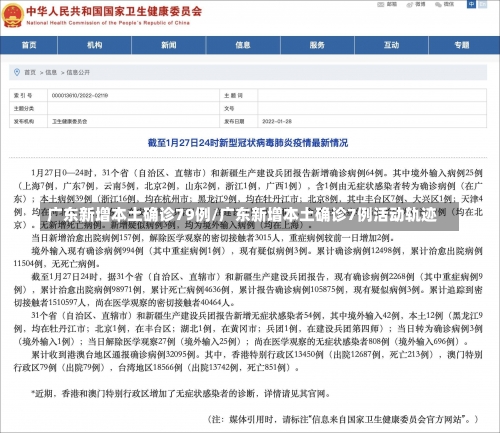Click the paragraph beginning 当日新增治愈出院病例157例
Screen dimensions: 500x433
pos(213,238)
